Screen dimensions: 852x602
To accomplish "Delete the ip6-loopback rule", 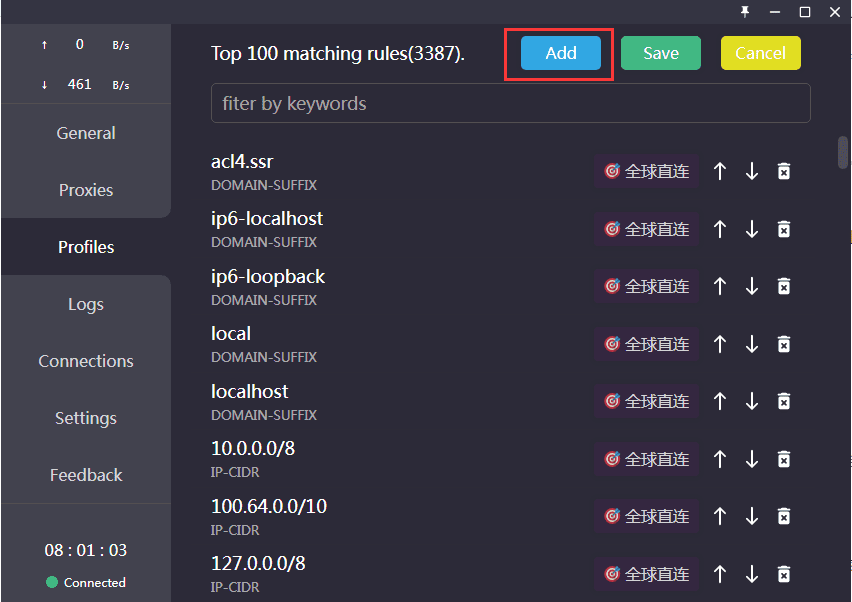I will (x=784, y=286).
